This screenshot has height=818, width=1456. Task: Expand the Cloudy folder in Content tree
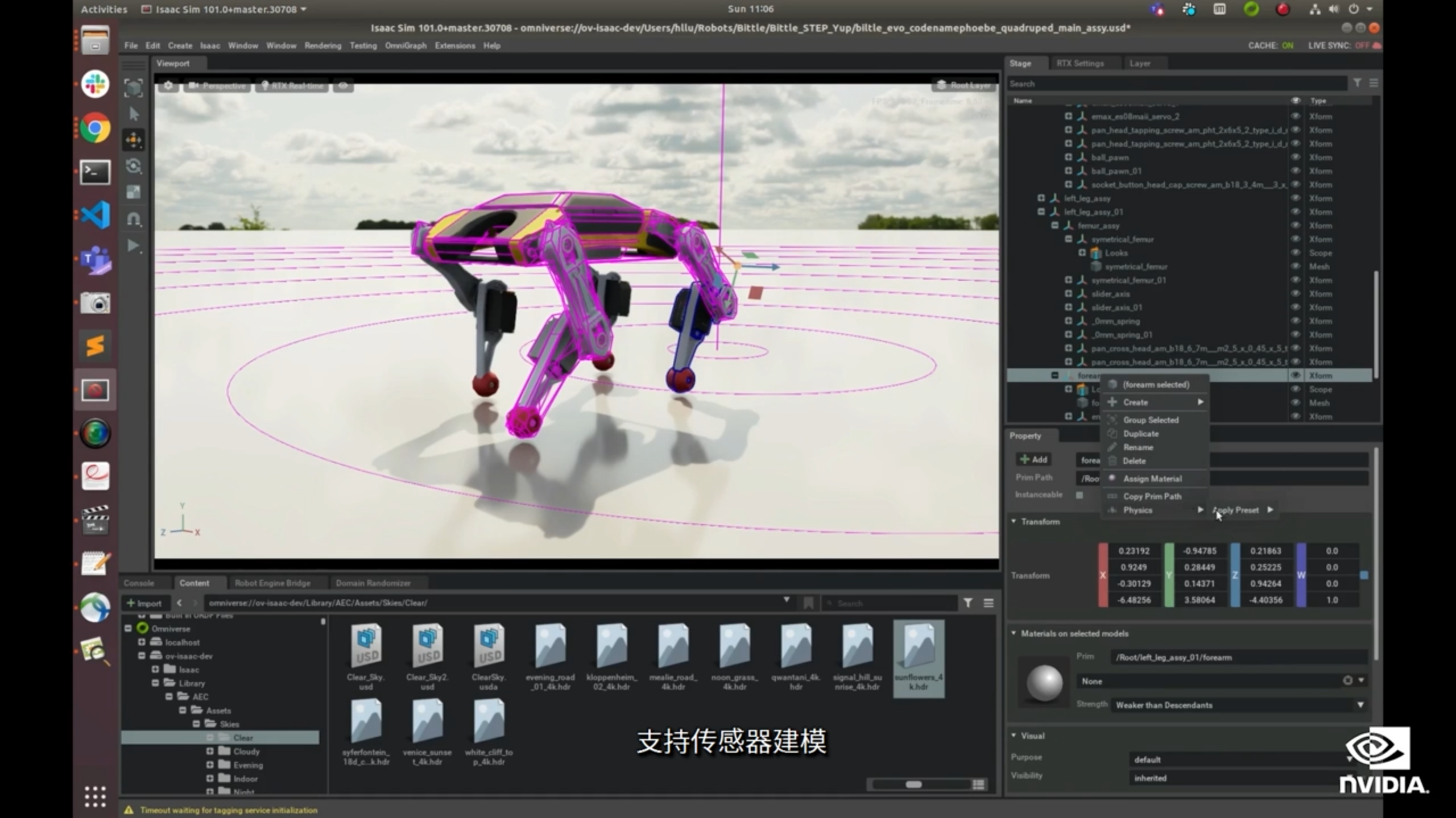(210, 751)
